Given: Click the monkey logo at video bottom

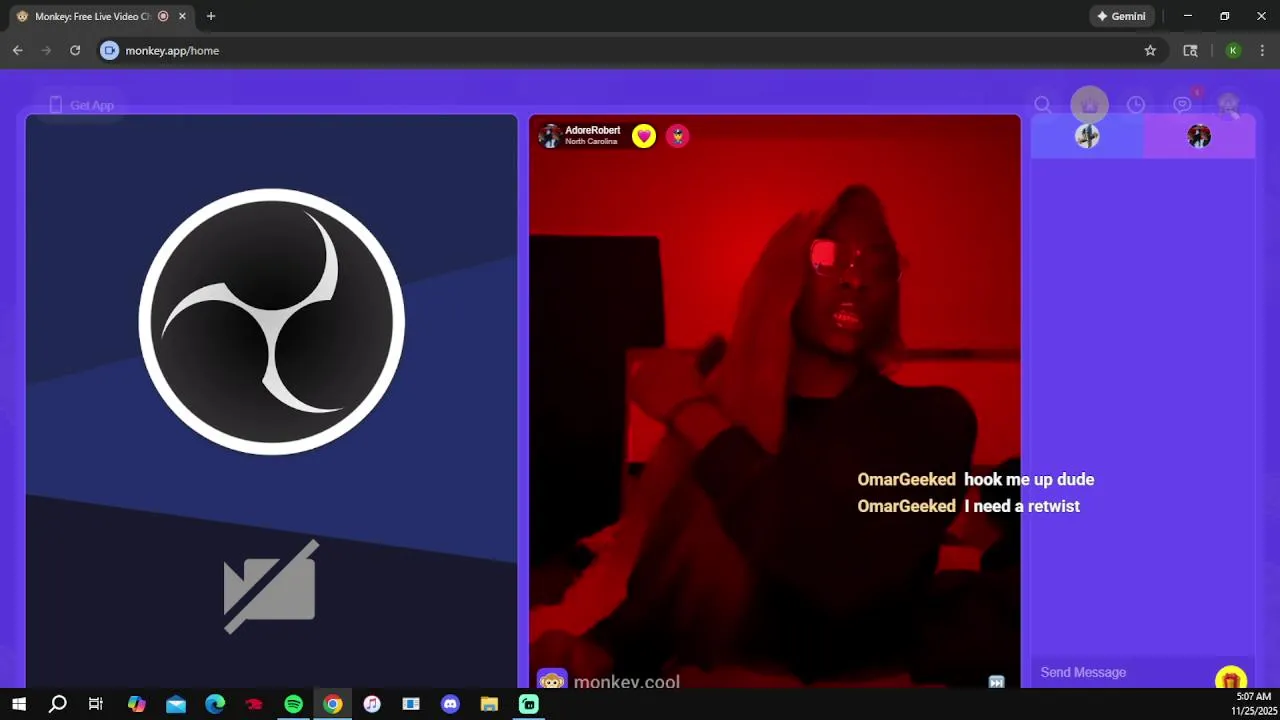Looking at the screenshot, I should [x=552, y=681].
